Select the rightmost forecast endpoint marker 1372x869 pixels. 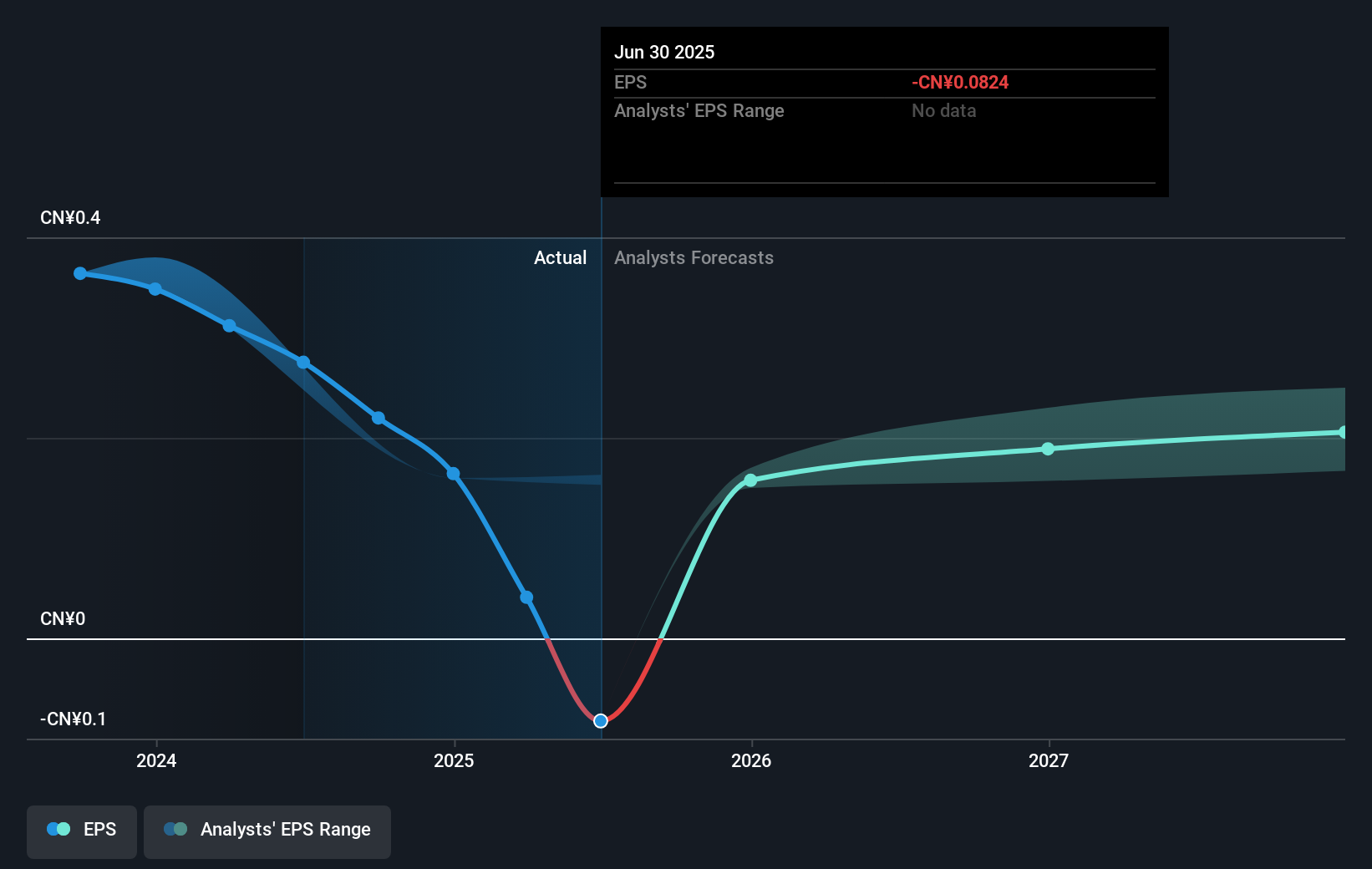click(x=1344, y=431)
